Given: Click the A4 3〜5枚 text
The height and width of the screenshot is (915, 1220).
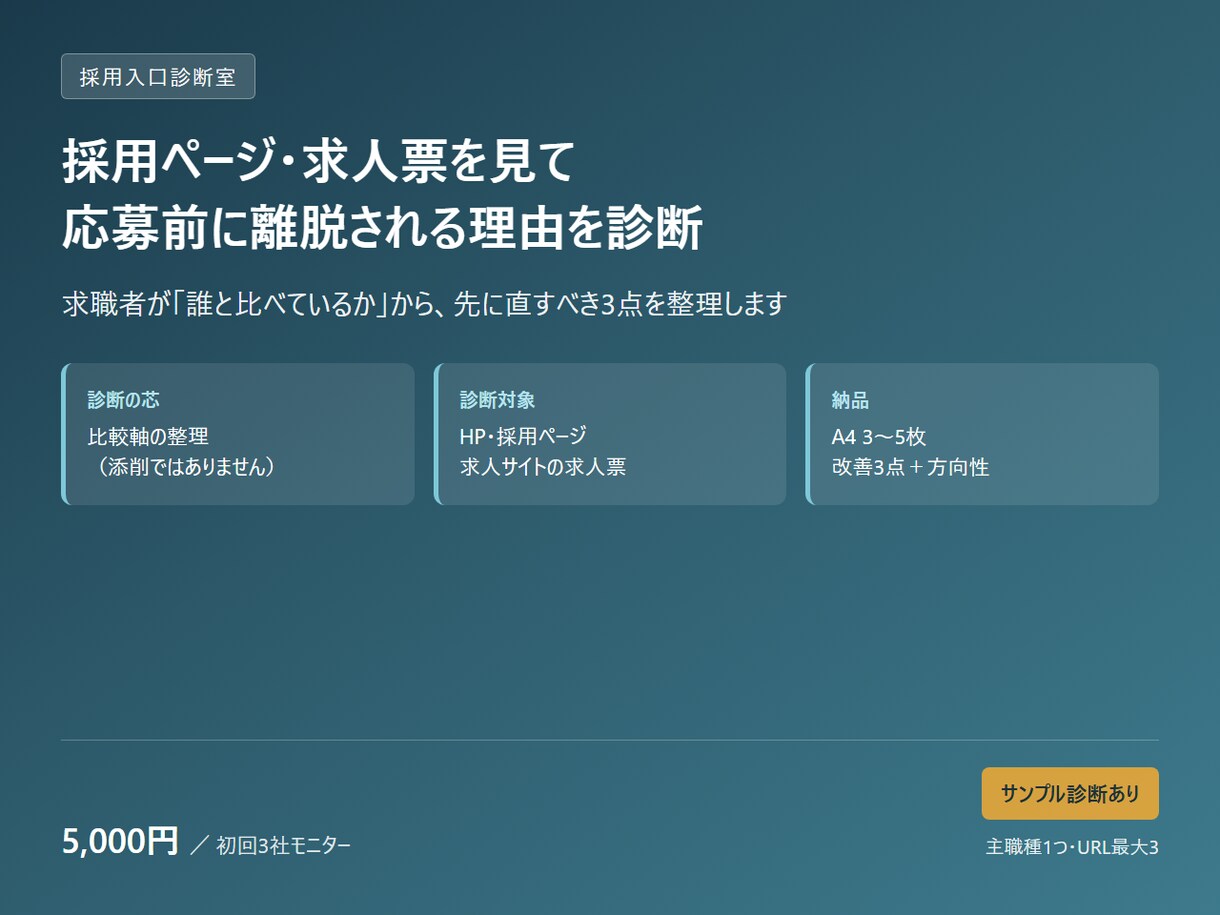Looking at the screenshot, I should click(x=879, y=437).
